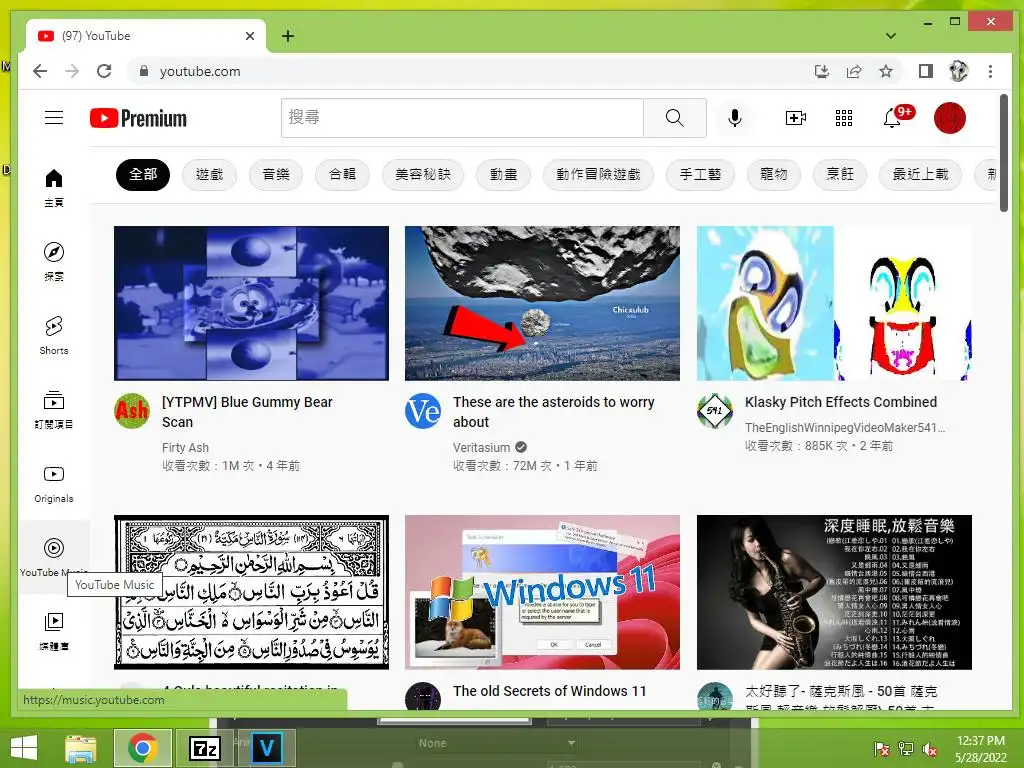This screenshot has height=768, width=1024.
Task: Open 'These are the asteroids to worry about' title
Action: click(554, 412)
